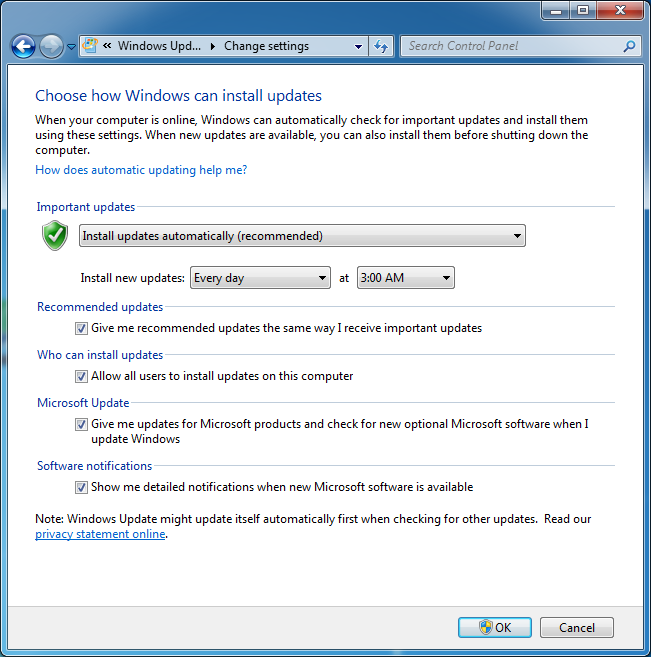Click the Microsoft Update heading
The image size is (651, 657).
83,403
